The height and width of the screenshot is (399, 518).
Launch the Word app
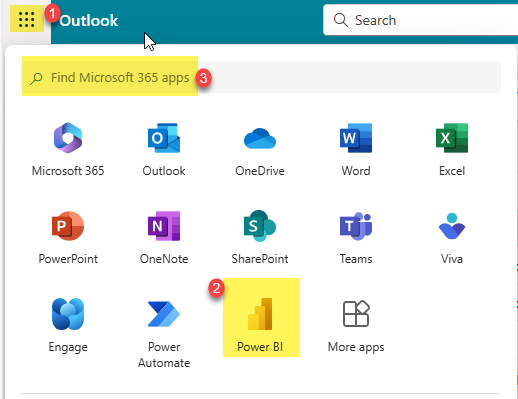pos(356,149)
